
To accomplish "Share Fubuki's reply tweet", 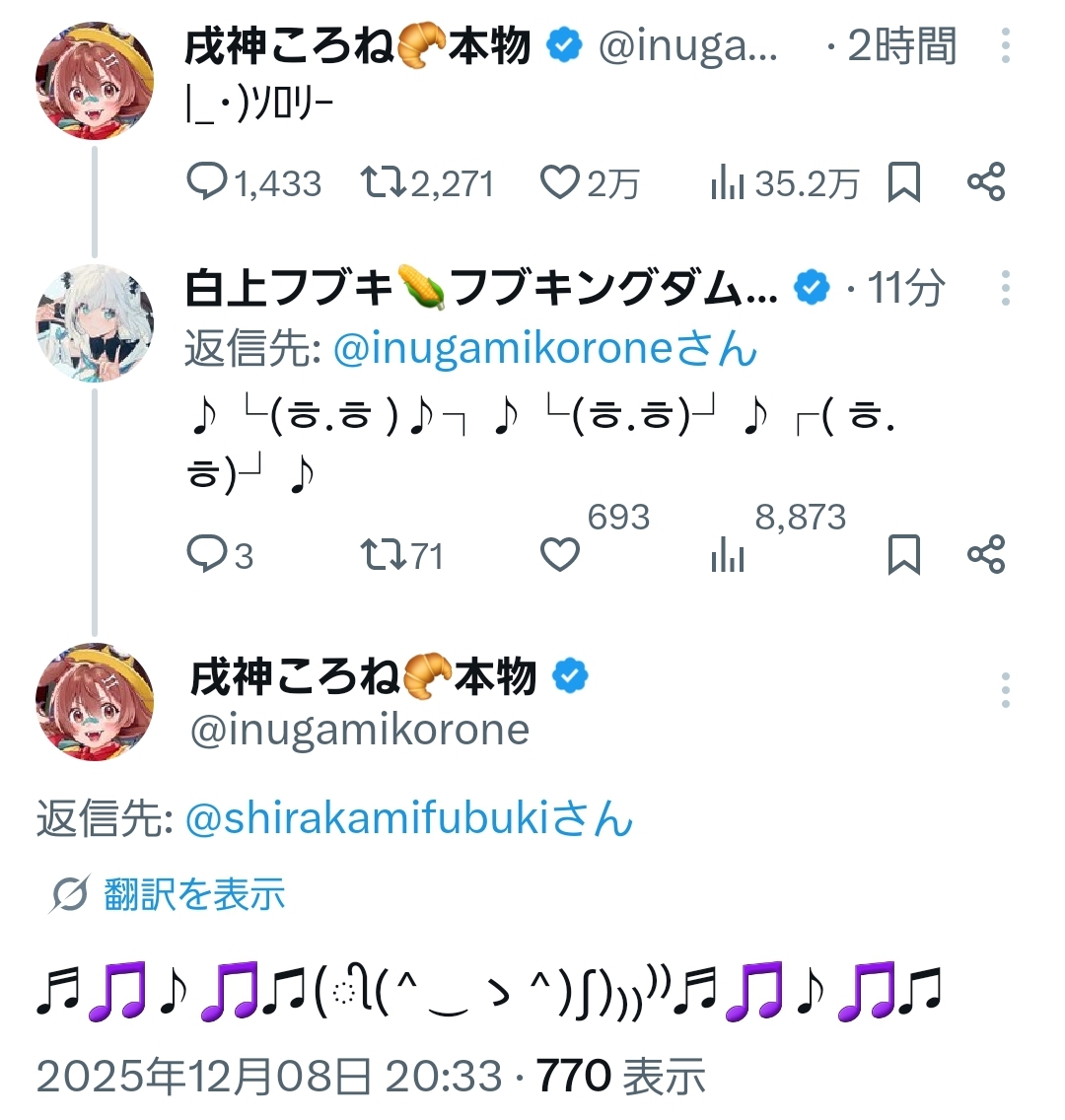I will (986, 555).
